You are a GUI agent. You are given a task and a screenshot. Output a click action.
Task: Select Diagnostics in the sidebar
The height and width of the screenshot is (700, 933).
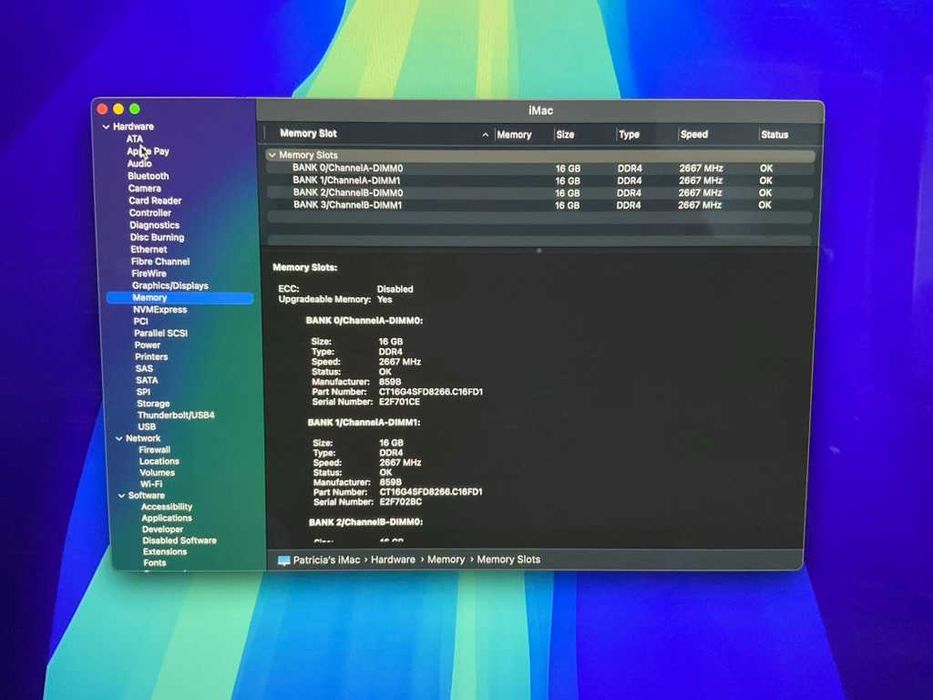click(154, 225)
